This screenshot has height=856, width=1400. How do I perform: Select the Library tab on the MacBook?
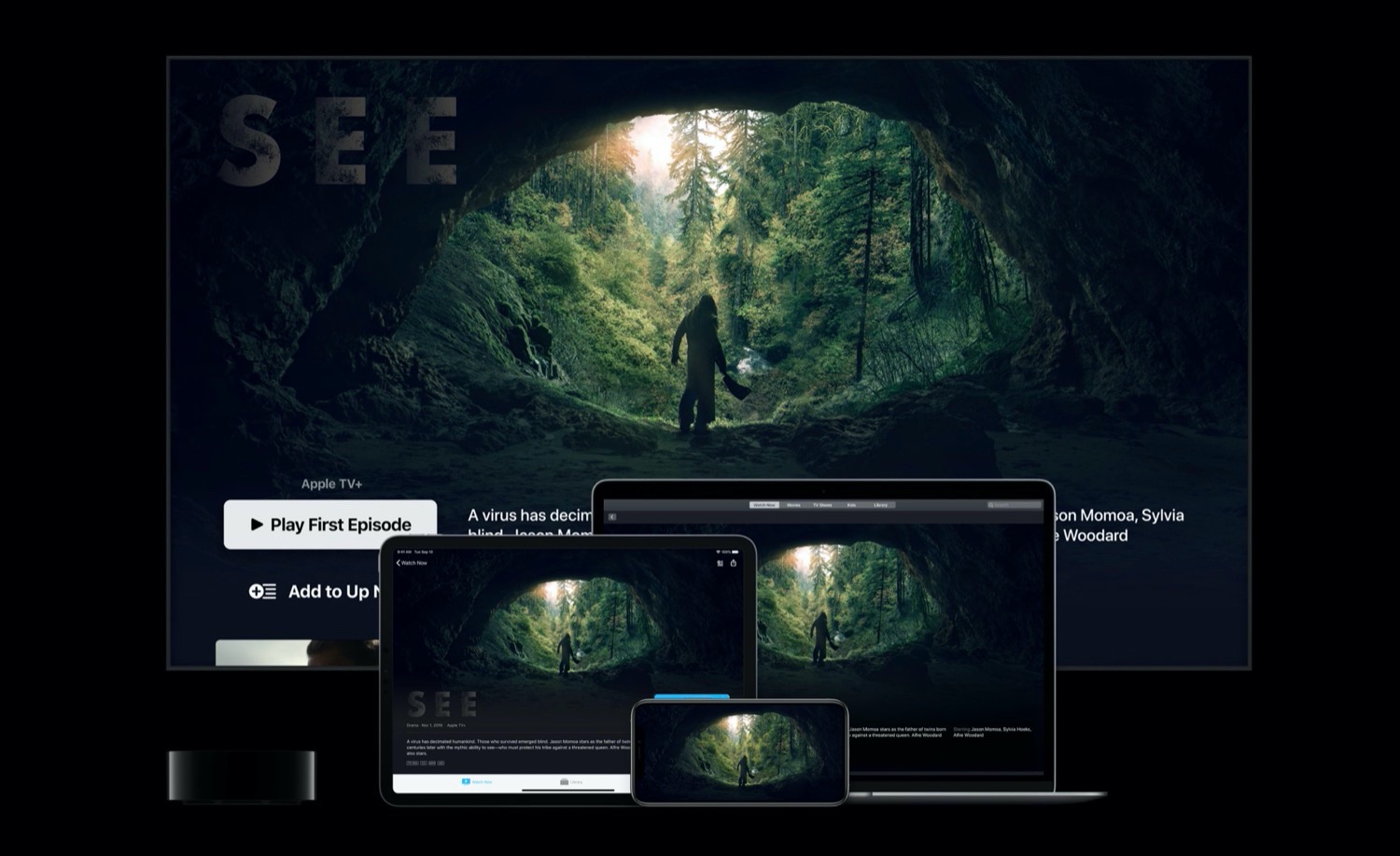[880, 505]
